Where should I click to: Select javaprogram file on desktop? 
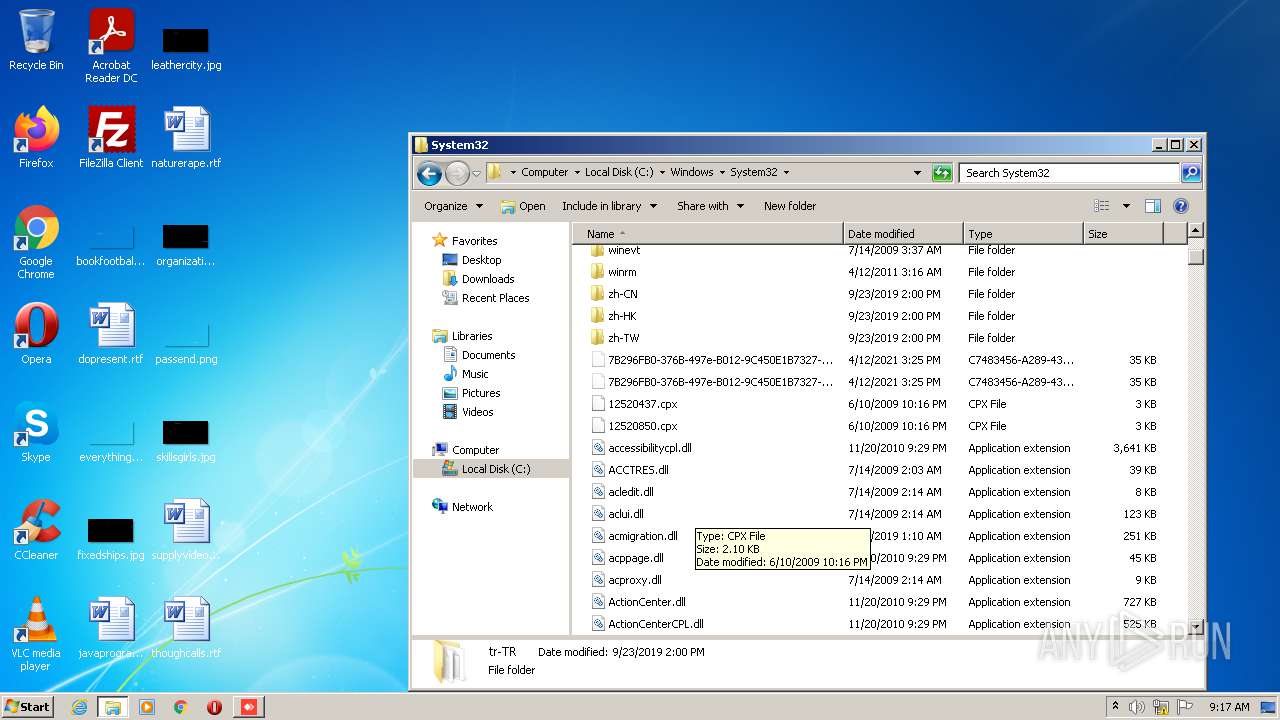(x=111, y=628)
